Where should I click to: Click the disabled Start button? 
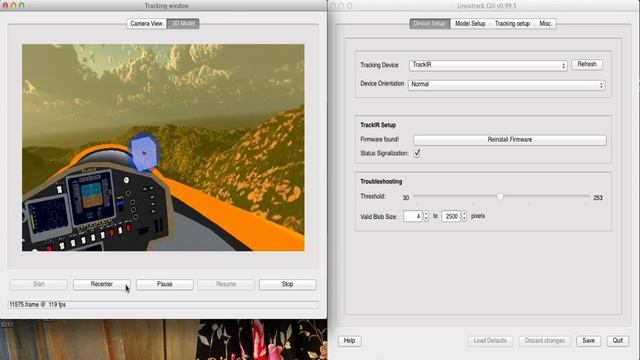click(x=39, y=284)
